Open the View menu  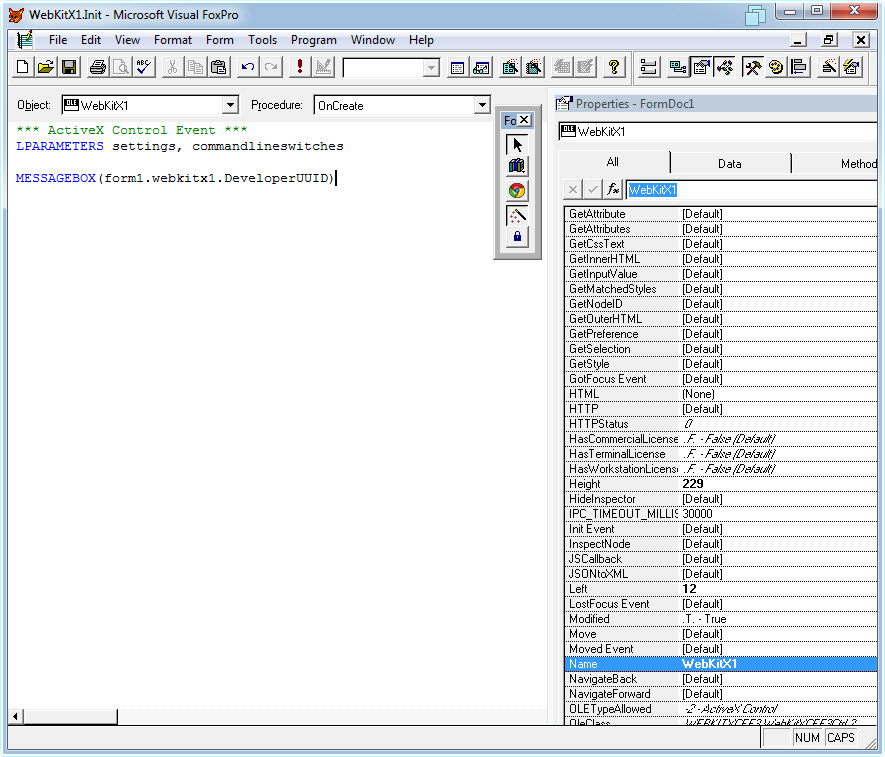point(128,40)
